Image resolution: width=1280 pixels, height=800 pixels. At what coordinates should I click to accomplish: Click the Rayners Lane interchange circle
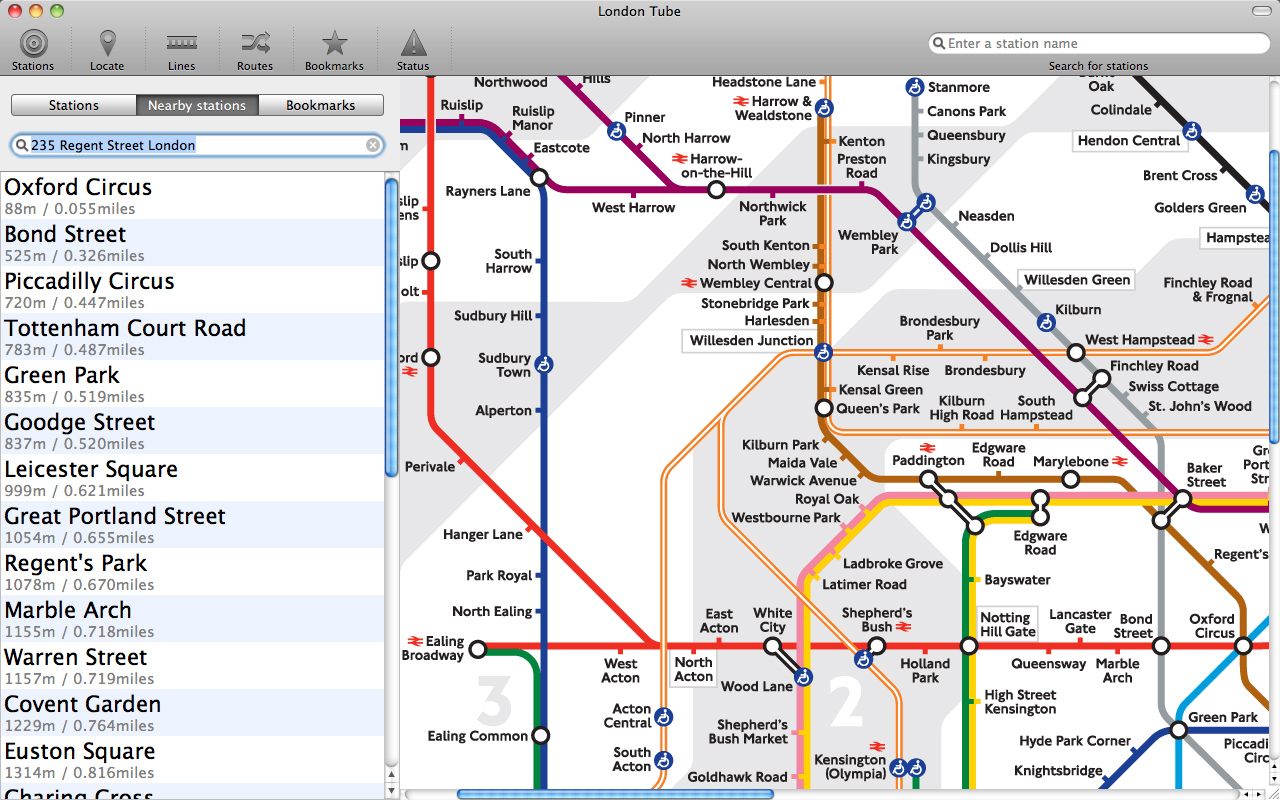pos(540,178)
